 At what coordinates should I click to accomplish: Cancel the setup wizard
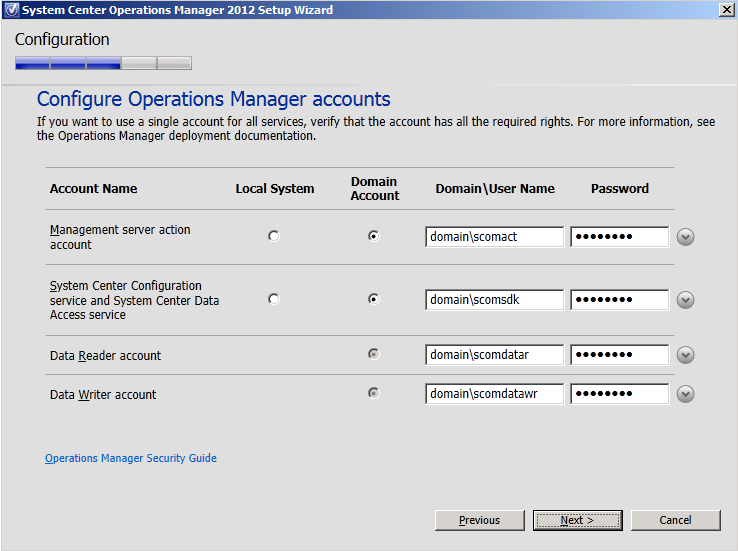click(x=675, y=520)
